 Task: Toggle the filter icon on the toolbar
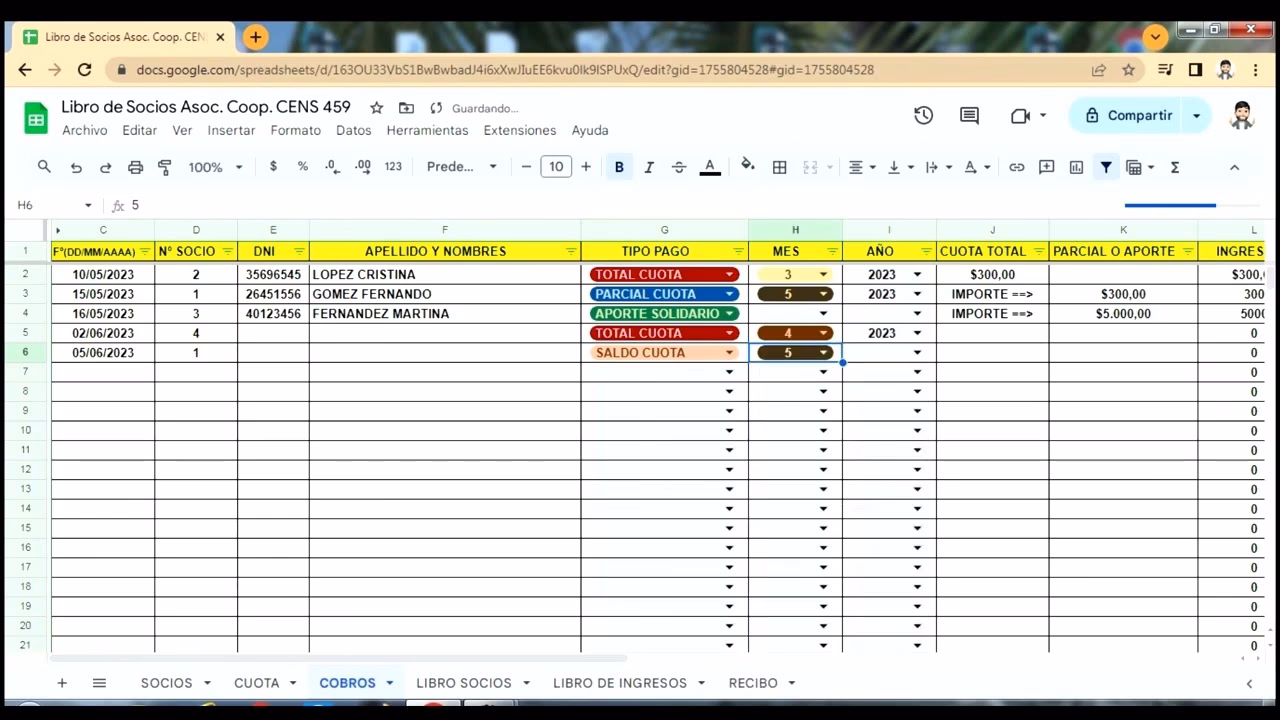pyautogui.click(x=1105, y=166)
